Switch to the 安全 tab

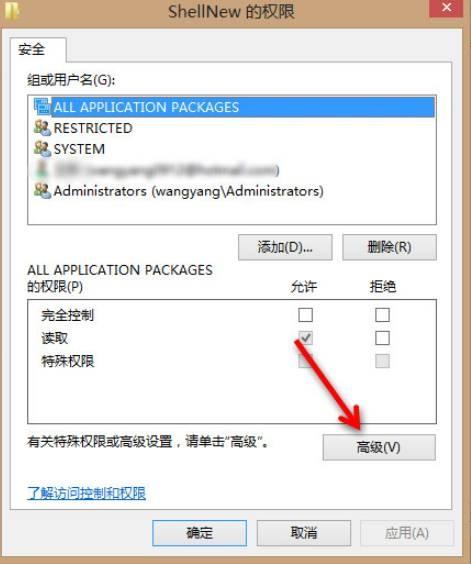pyautogui.click(x=32, y=50)
